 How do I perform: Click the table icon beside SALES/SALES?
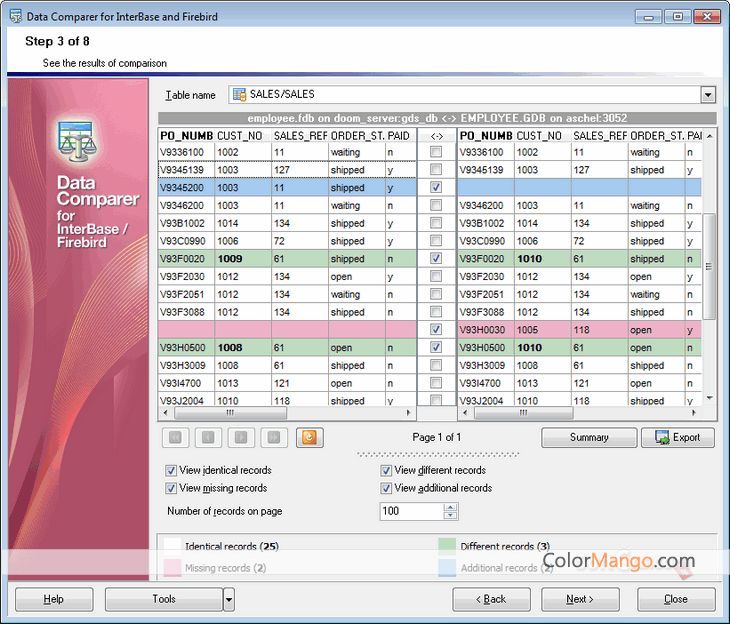pos(239,95)
